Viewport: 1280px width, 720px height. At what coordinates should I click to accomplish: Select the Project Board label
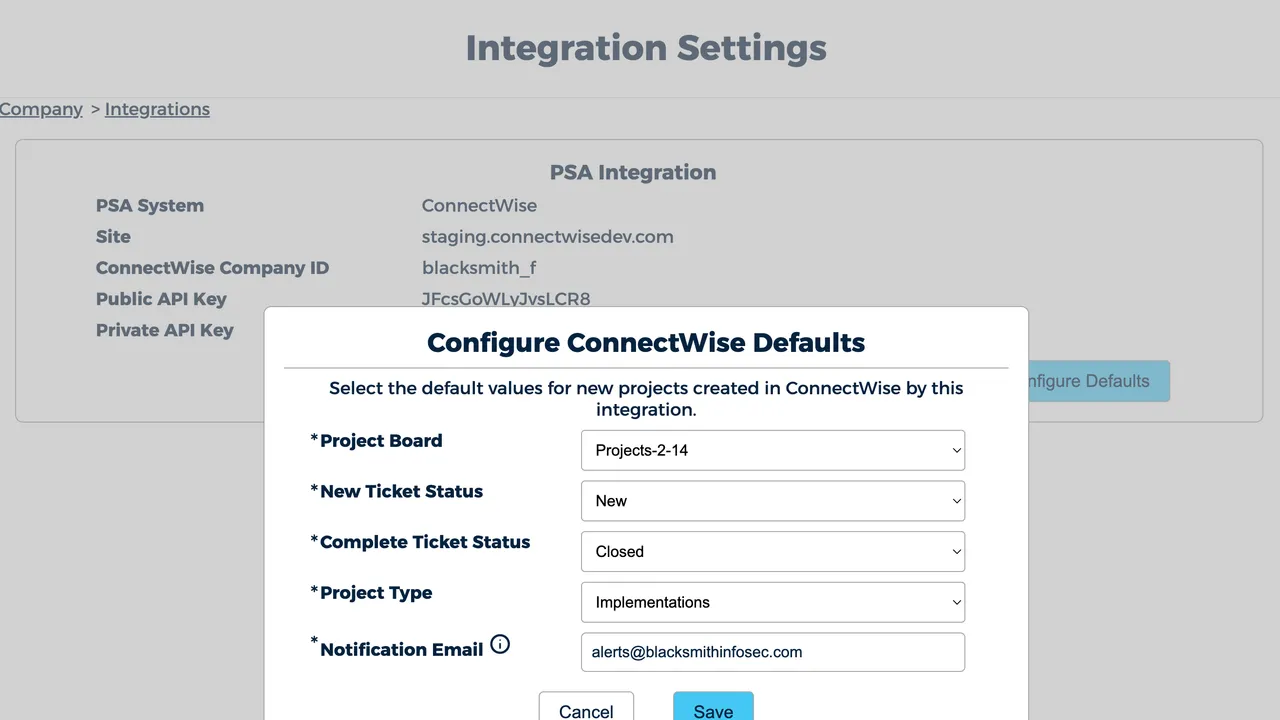click(x=381, y=441)
